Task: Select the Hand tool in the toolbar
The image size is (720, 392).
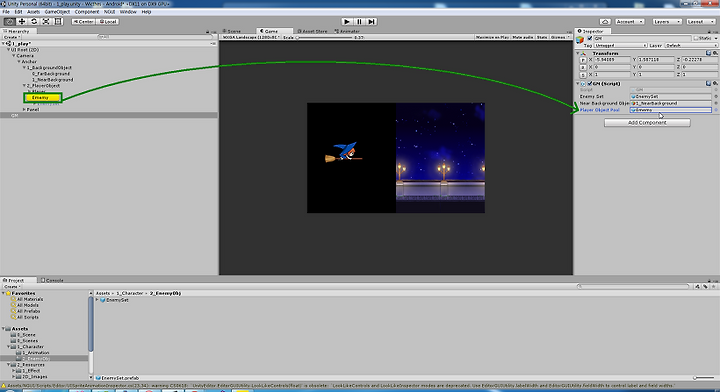Action: click(9, 22)
